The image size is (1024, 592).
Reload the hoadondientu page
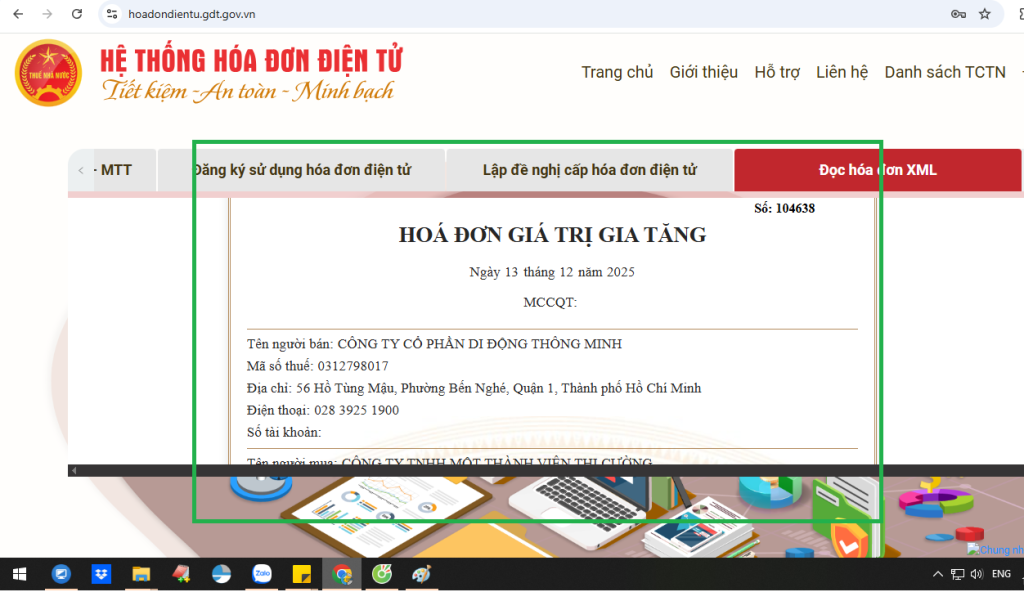76,14
